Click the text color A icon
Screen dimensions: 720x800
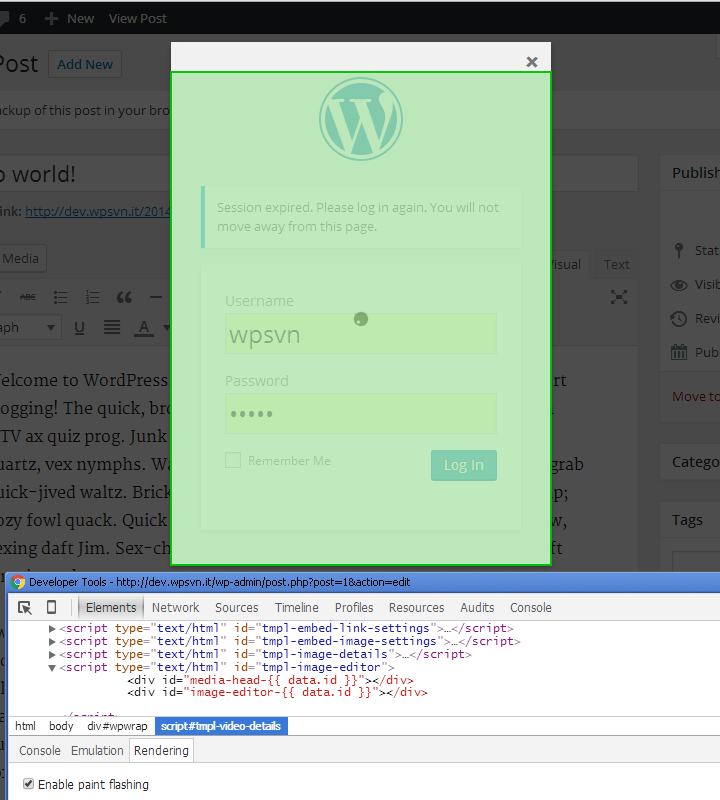(144, 328)
